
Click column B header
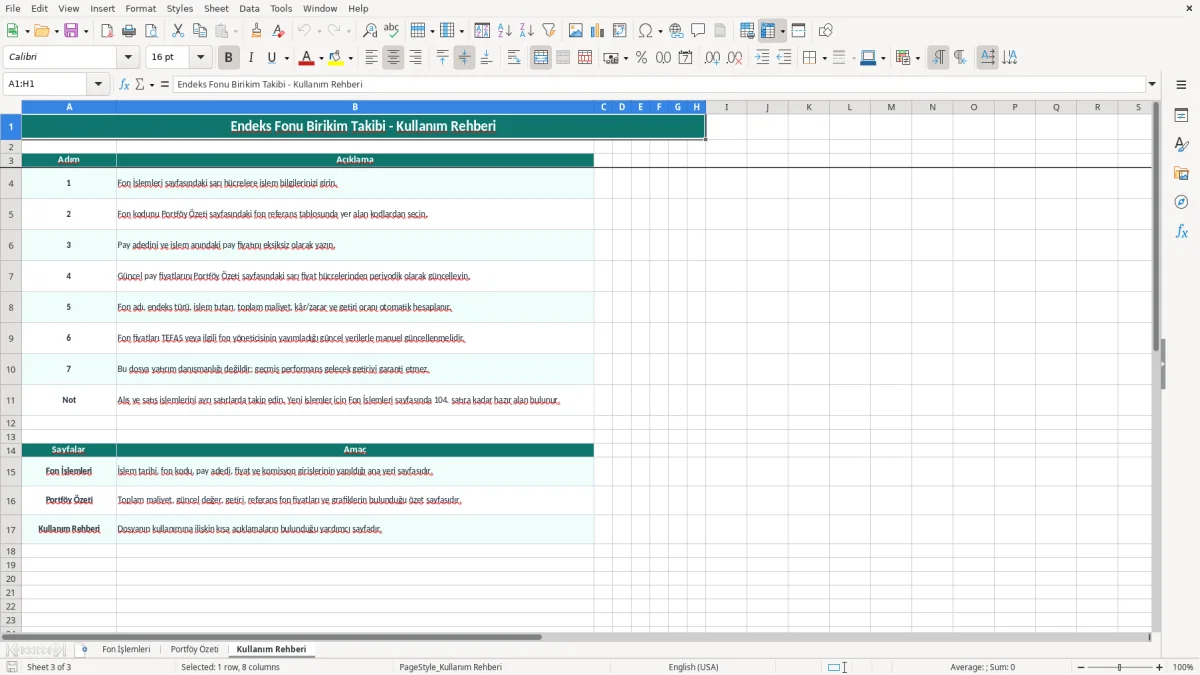click(x=355, y=107)
